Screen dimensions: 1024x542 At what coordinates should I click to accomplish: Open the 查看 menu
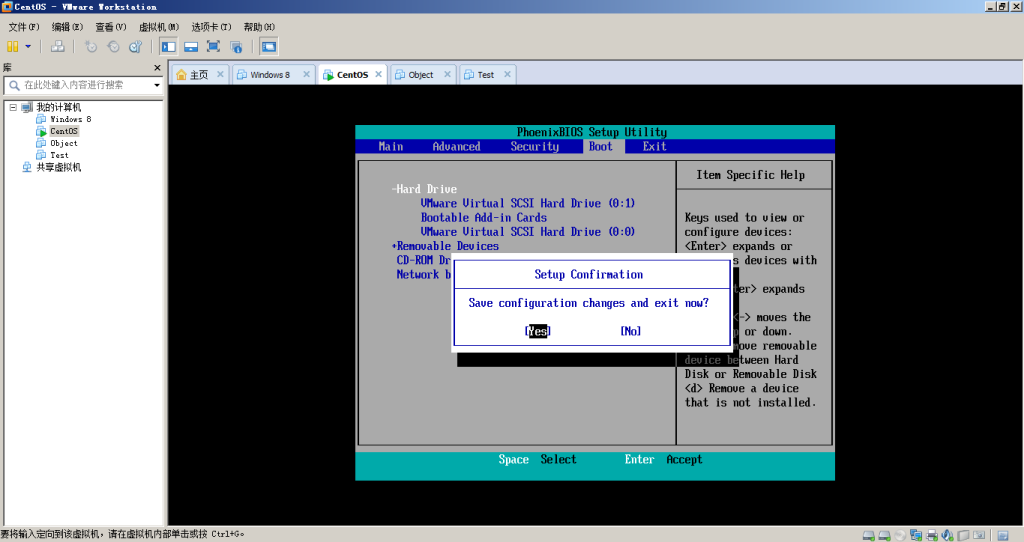pyautogui.click(x=110, y=27)
